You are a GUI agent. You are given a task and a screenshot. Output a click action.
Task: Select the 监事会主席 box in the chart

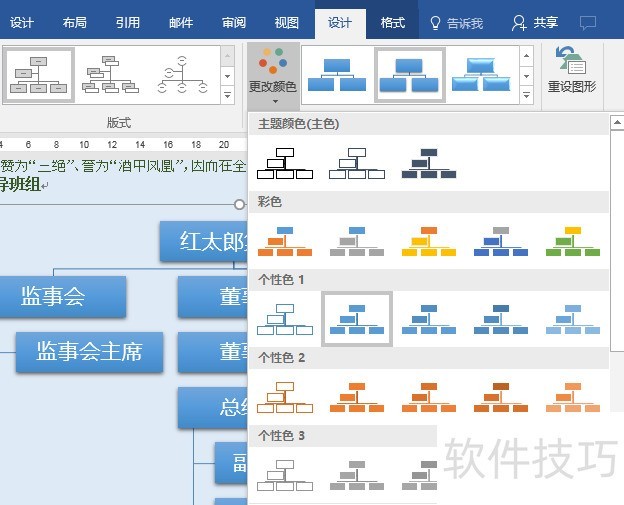(90, 352)
